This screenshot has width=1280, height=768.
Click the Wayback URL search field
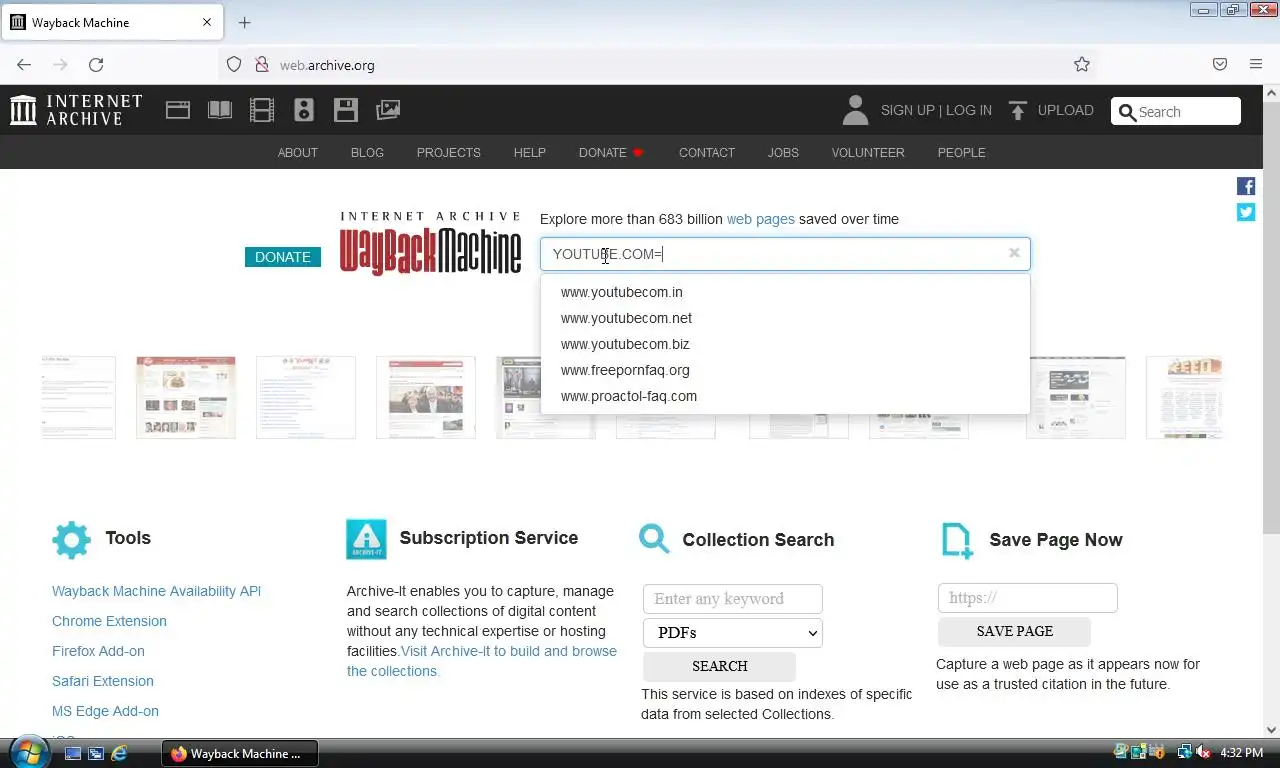[x=785, y=254]
